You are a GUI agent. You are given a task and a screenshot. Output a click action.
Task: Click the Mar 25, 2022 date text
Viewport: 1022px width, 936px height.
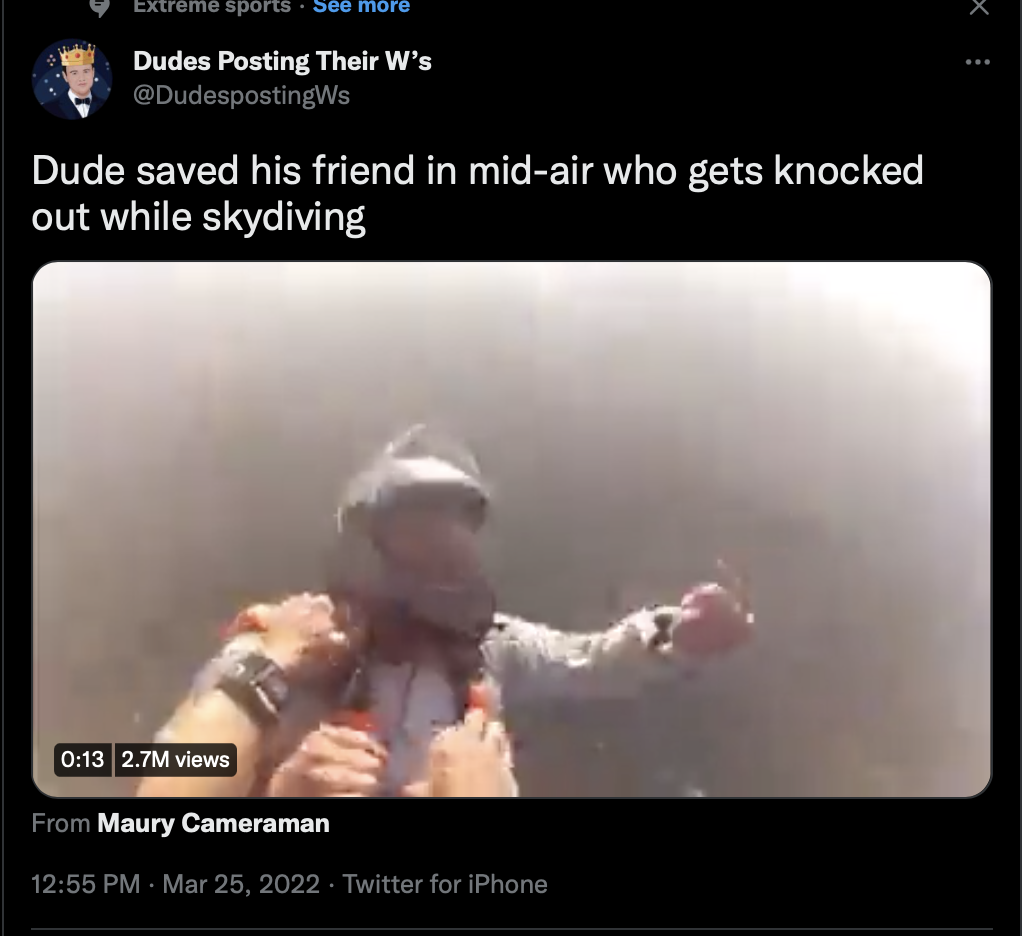pos(241,885)
